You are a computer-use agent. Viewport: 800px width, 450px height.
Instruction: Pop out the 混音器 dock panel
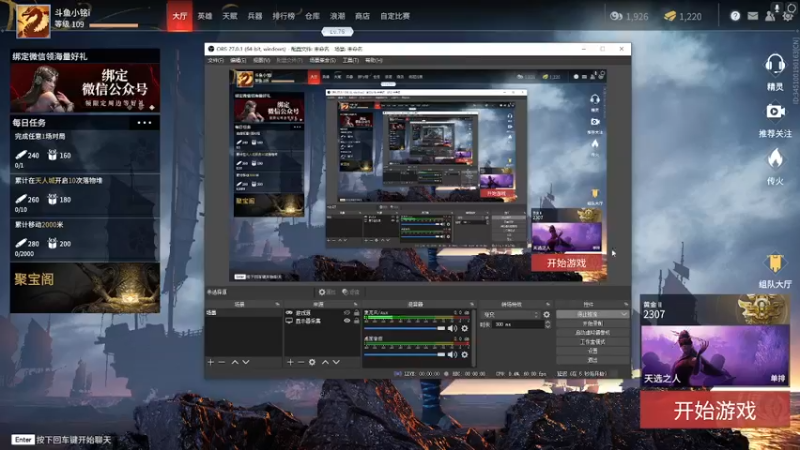tap(471, 304)
